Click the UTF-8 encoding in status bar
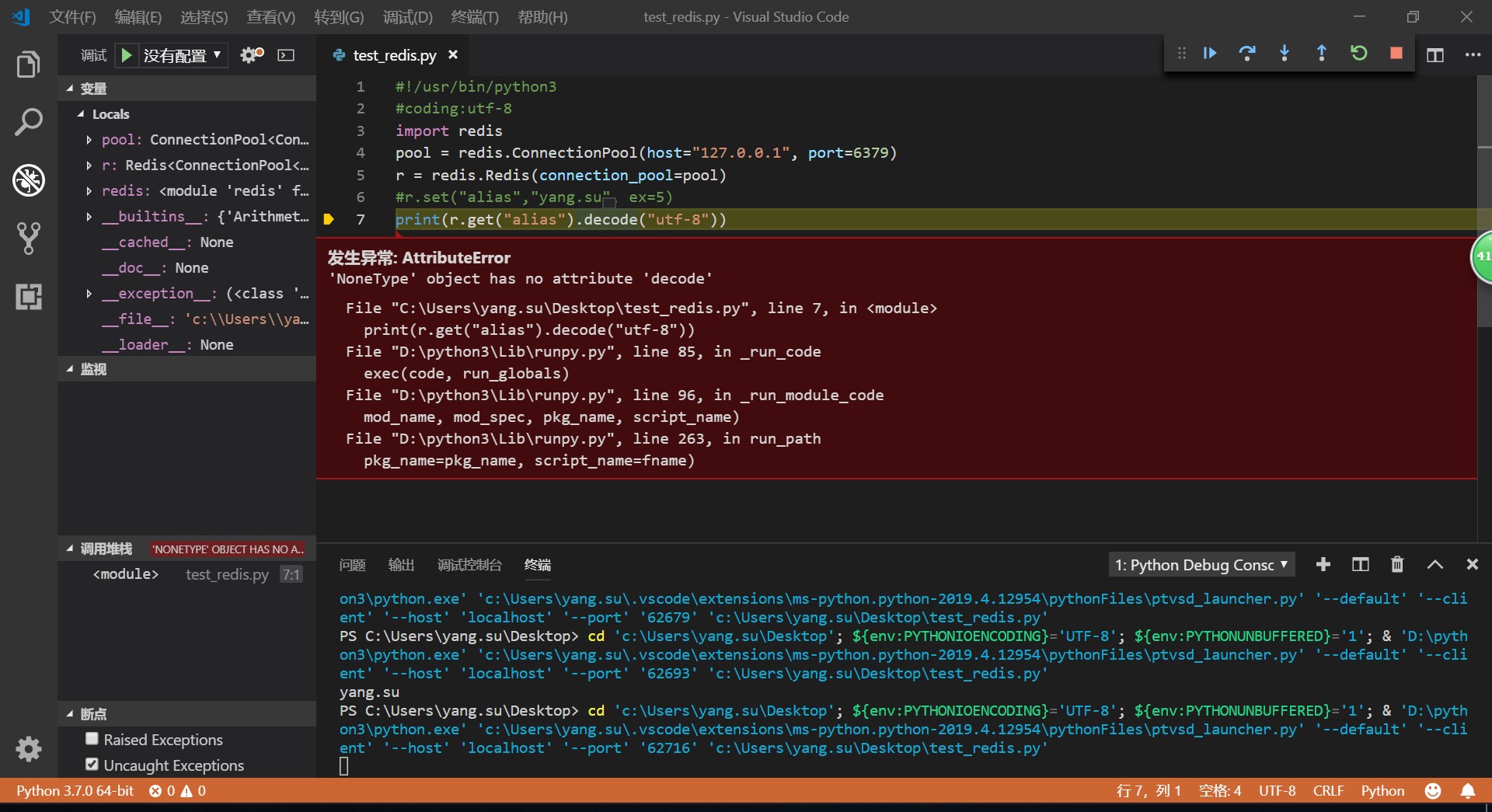This screenshot has width=1492, height=812. pyautogui.click(x=1277, y=790)
